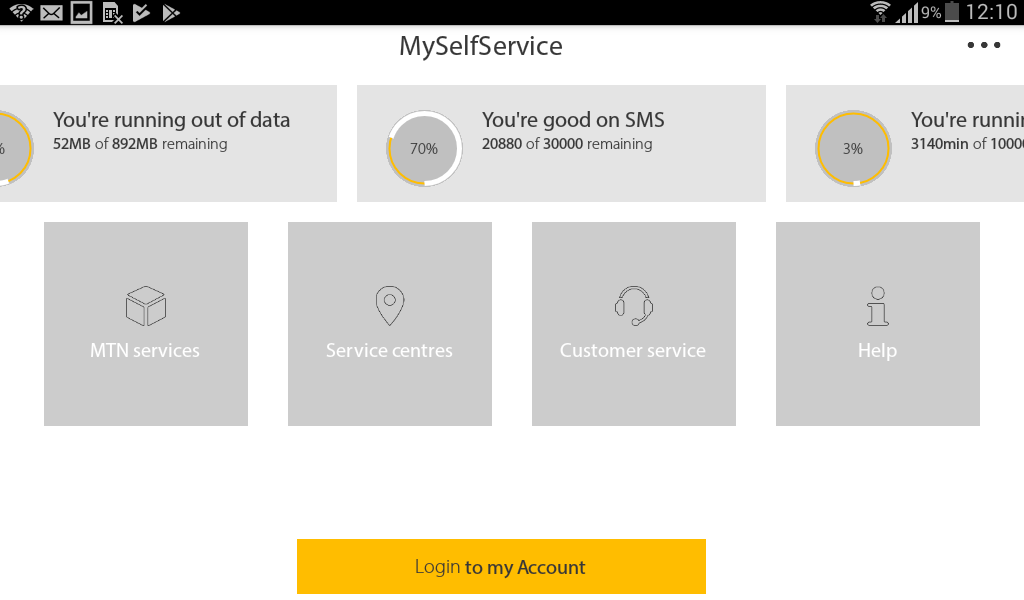
Task: Click the Customer service headset icon
Action: pos(634,306)
